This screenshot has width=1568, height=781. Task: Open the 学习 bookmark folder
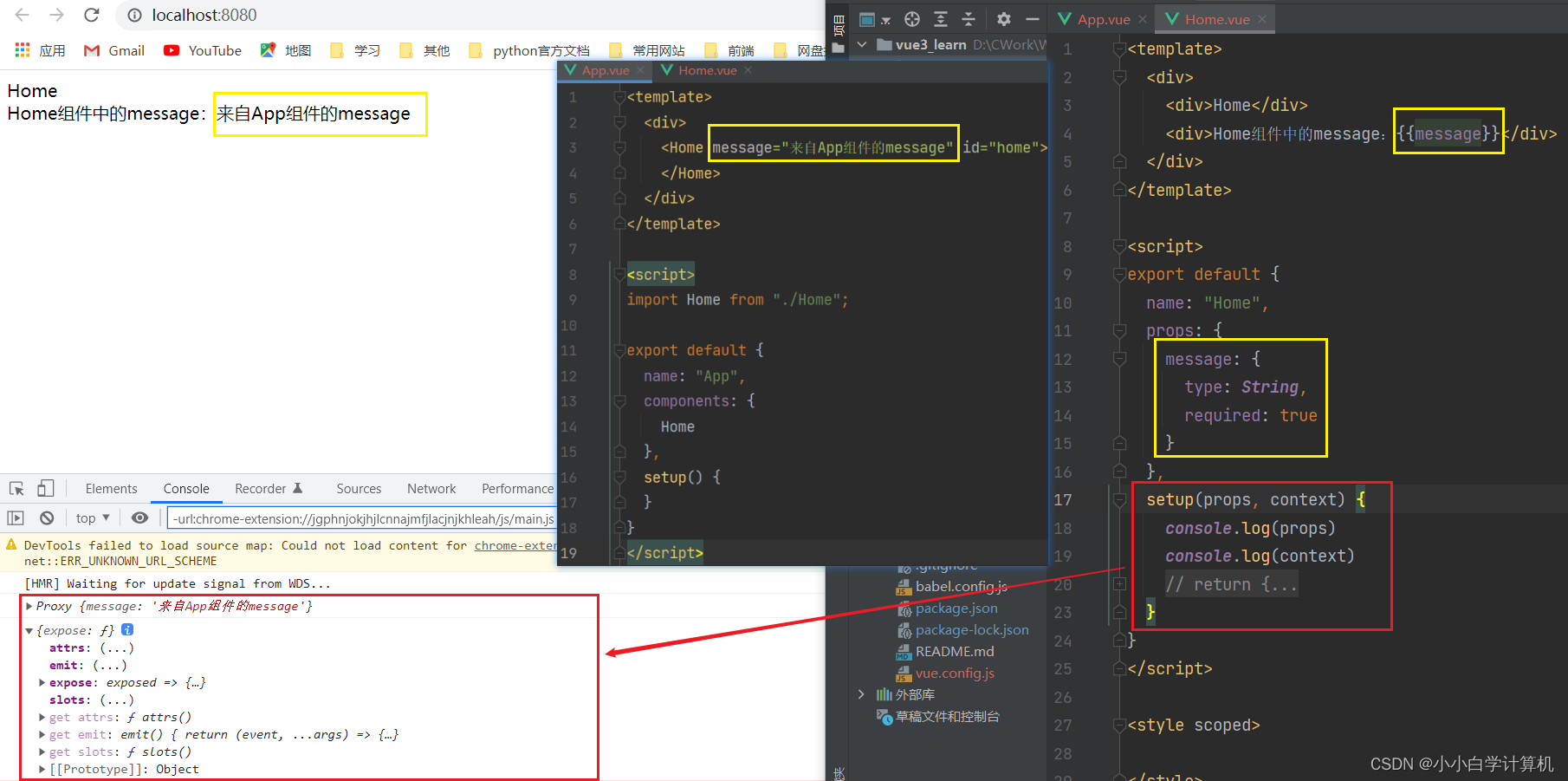pos(355,50)
